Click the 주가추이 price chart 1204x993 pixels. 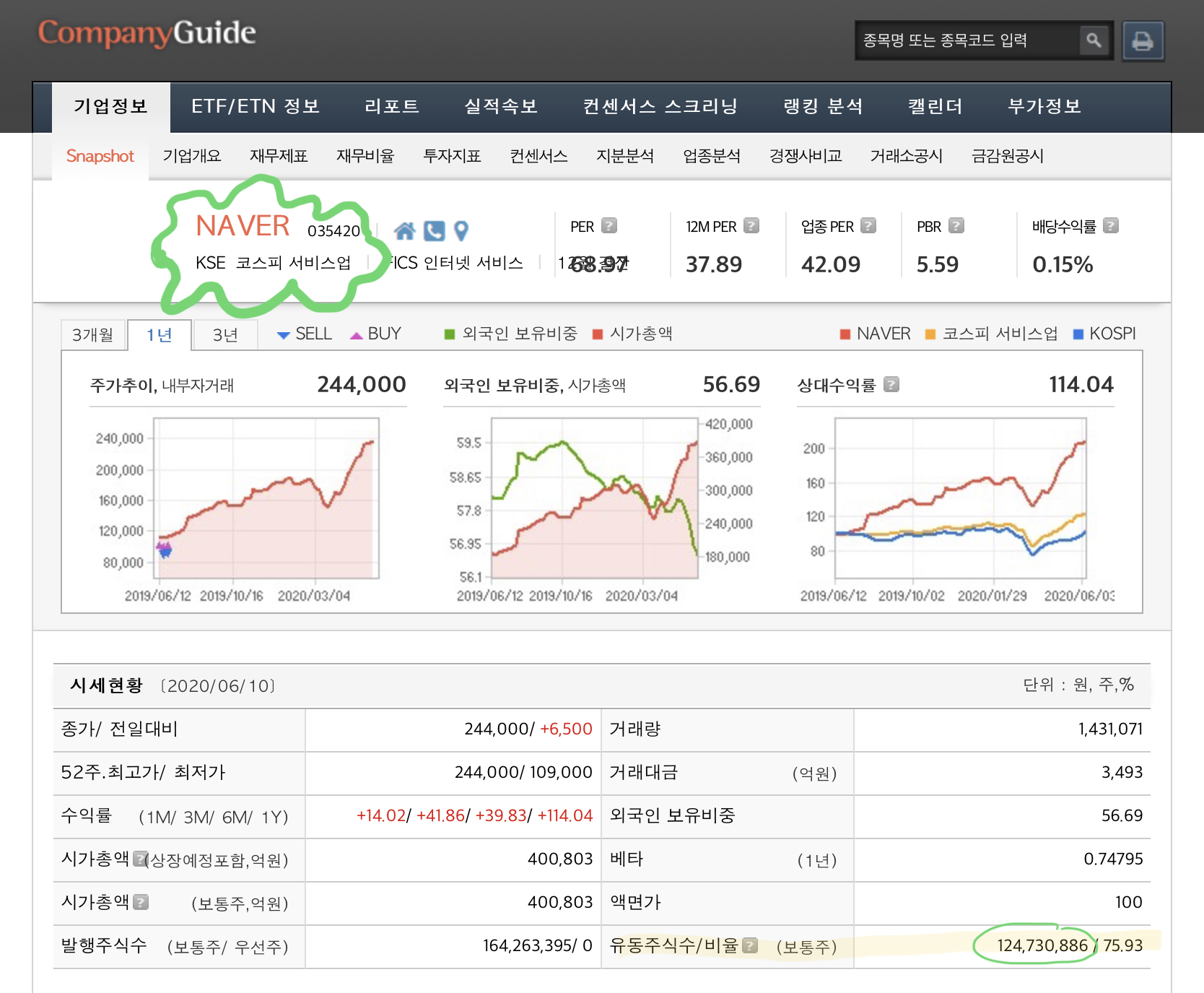click(x=266, y=498)
